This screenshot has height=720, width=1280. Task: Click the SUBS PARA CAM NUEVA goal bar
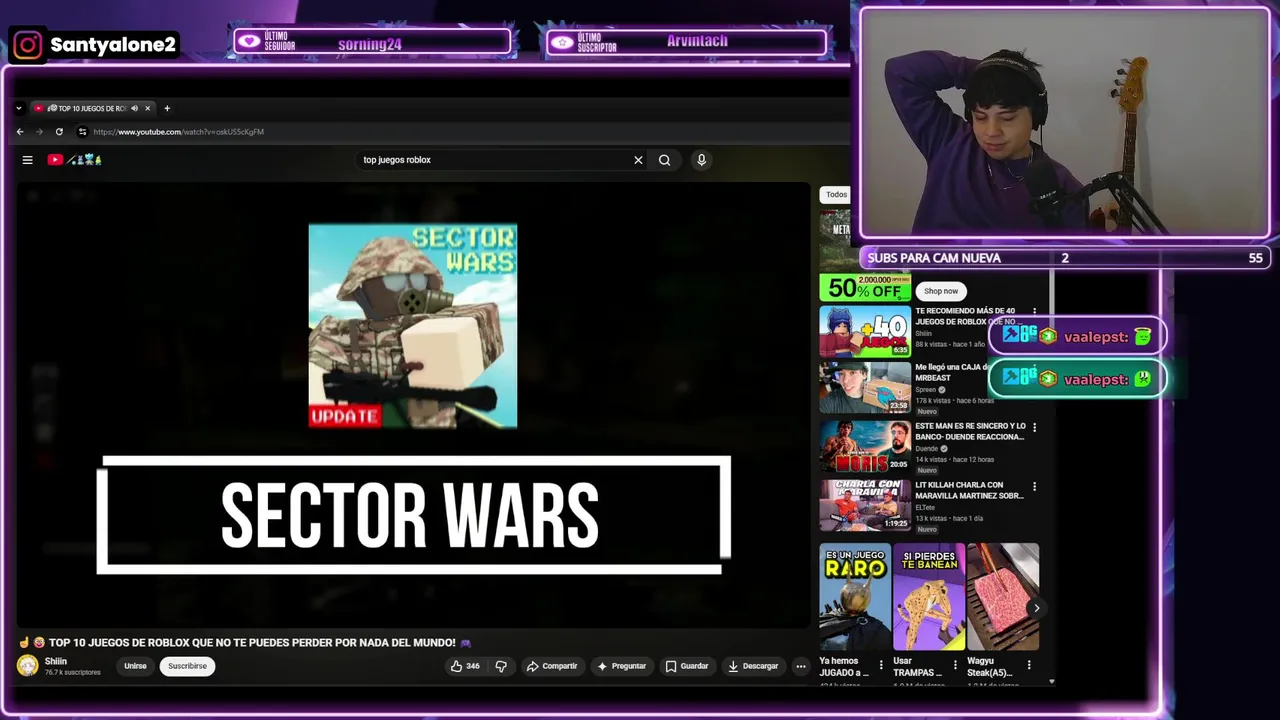(x=1064, y=258)
